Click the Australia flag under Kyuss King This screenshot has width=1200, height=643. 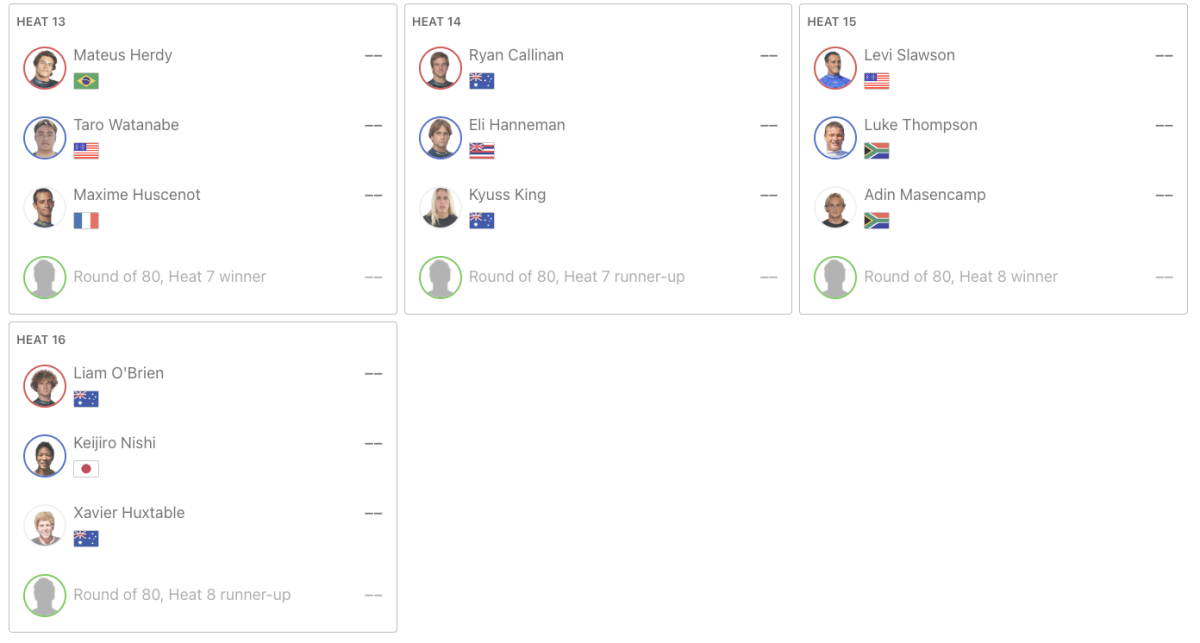click(x=482, y=221)
